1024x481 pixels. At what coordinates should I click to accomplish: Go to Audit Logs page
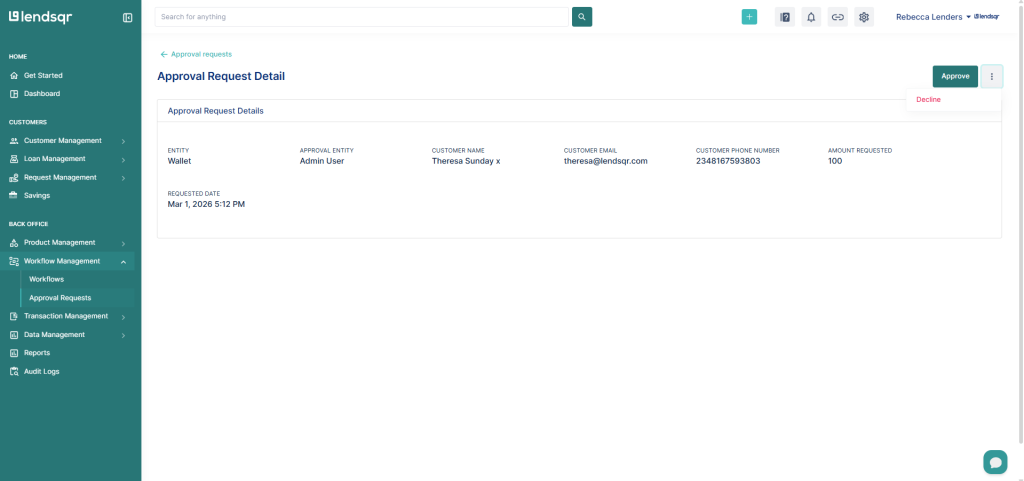coord(41,371)
